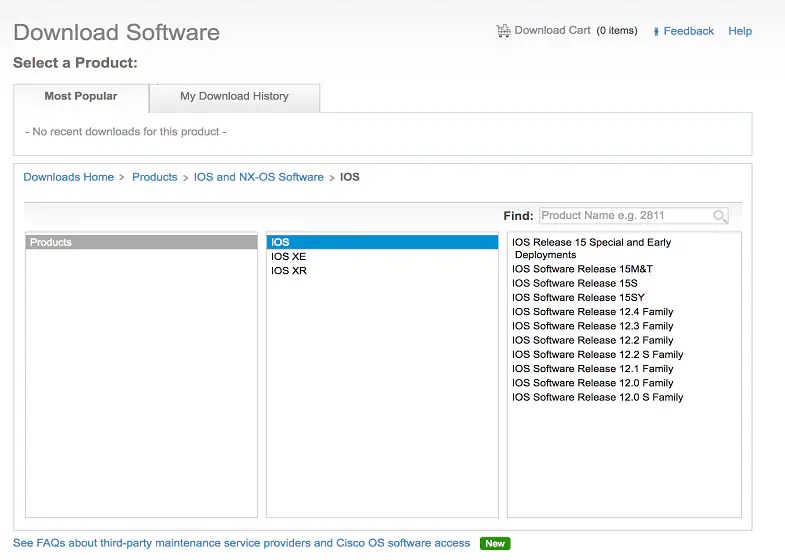This screenshot has height=560, width=785.
Task: Choose IOS Software Release 12.3 Family
Action: pos(592,326)
